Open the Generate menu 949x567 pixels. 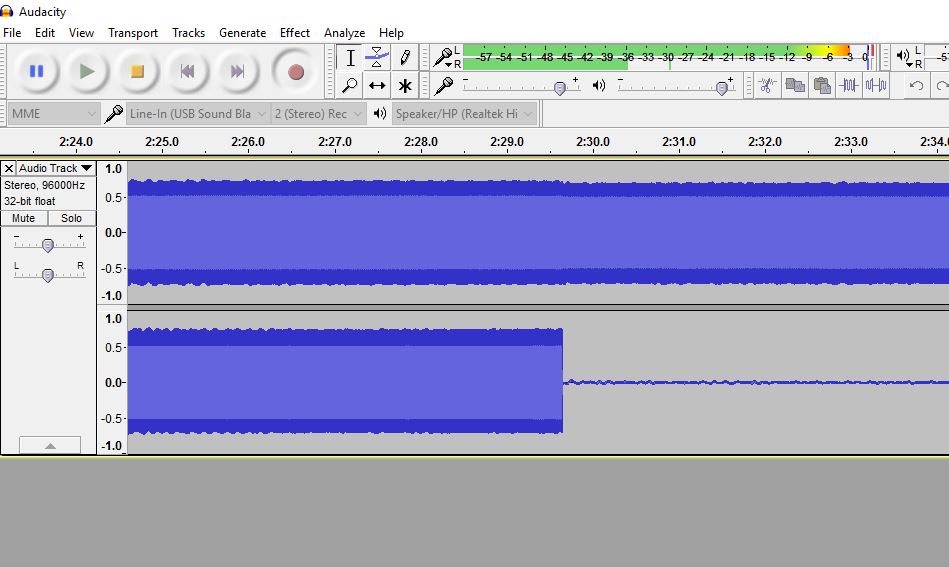click(242, 33)
